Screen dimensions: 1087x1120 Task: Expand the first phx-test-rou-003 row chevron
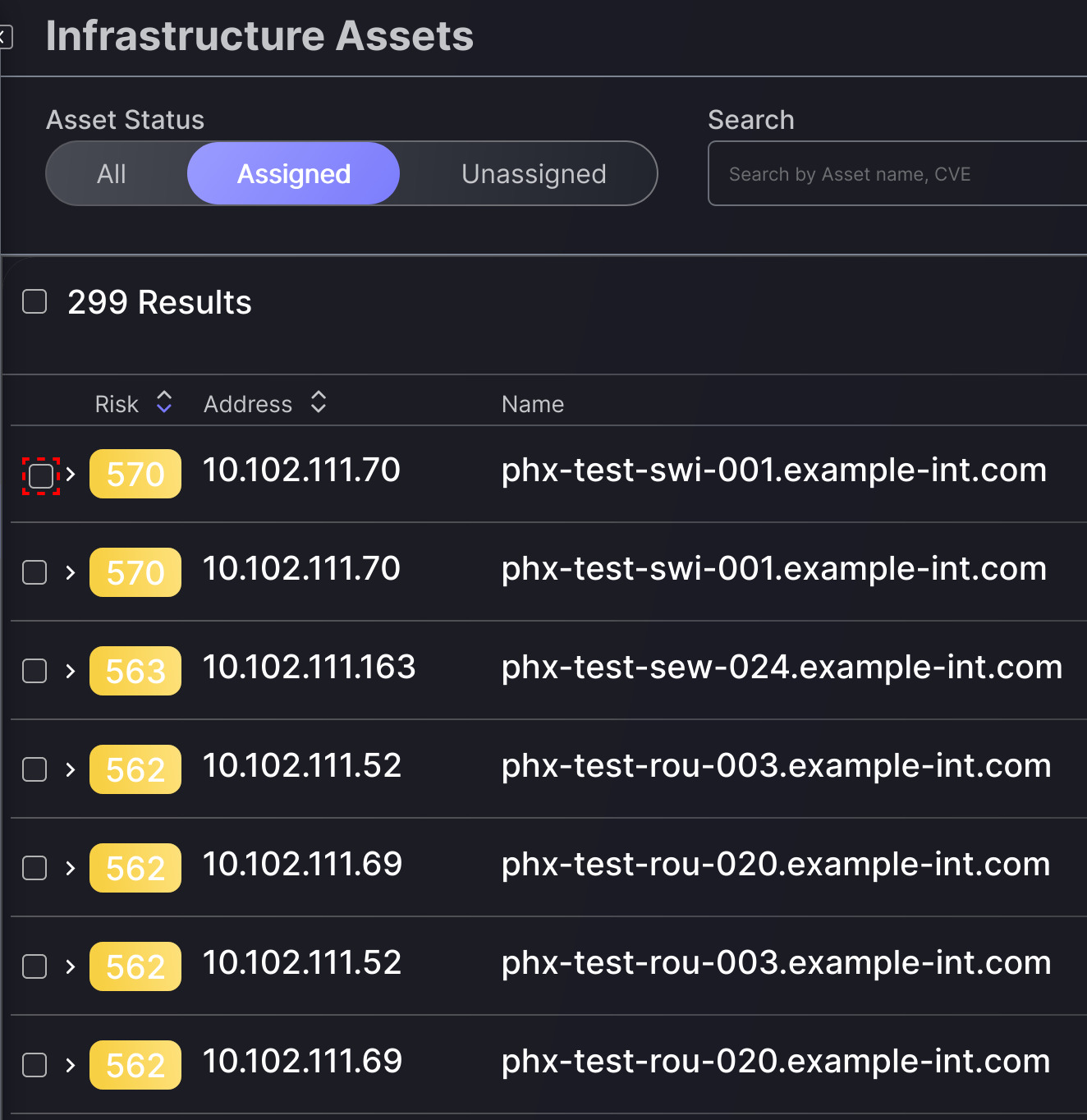pyautogui.click(x=71, y=769)
